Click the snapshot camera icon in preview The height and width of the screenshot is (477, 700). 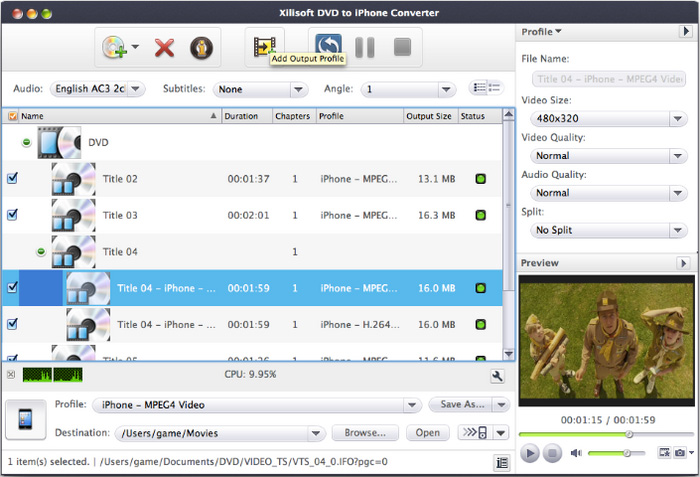(680, 453)
